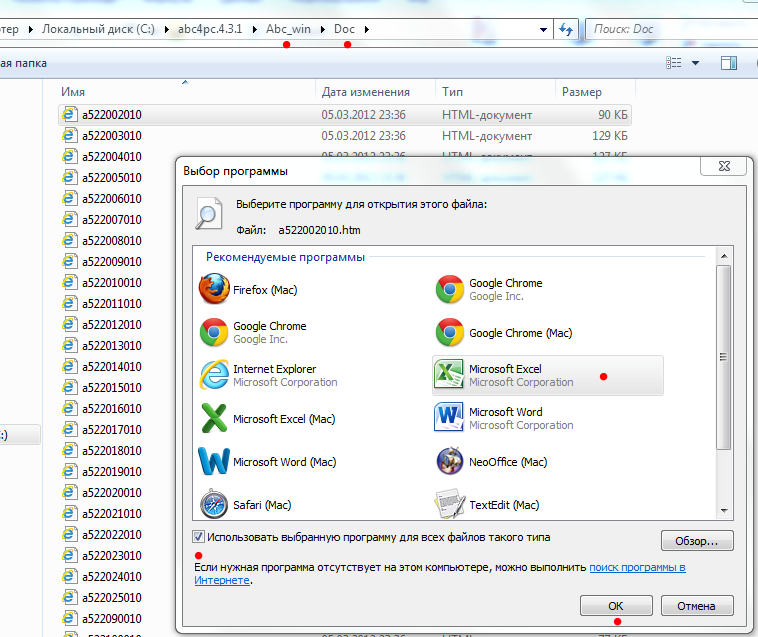Choose TextEdit (Mac) program icon
The width and height of the screenshot is (758, 637).
(x=450, y=504)
